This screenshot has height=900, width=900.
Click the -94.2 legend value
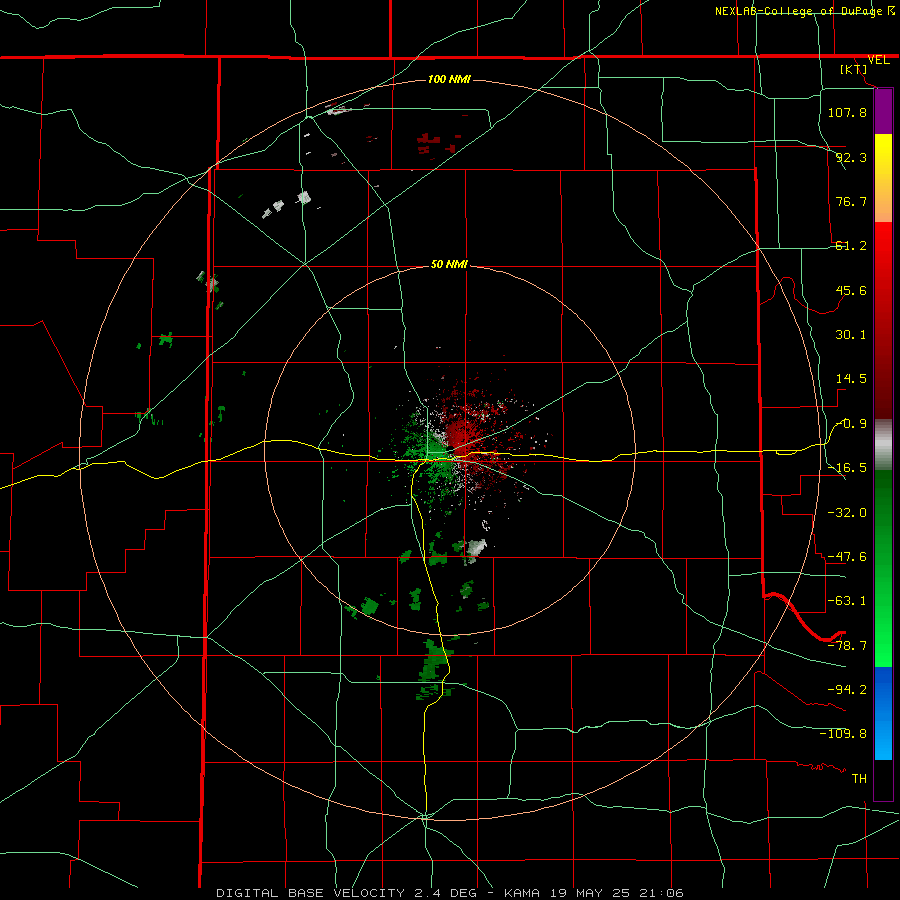(x=847, y=689)
